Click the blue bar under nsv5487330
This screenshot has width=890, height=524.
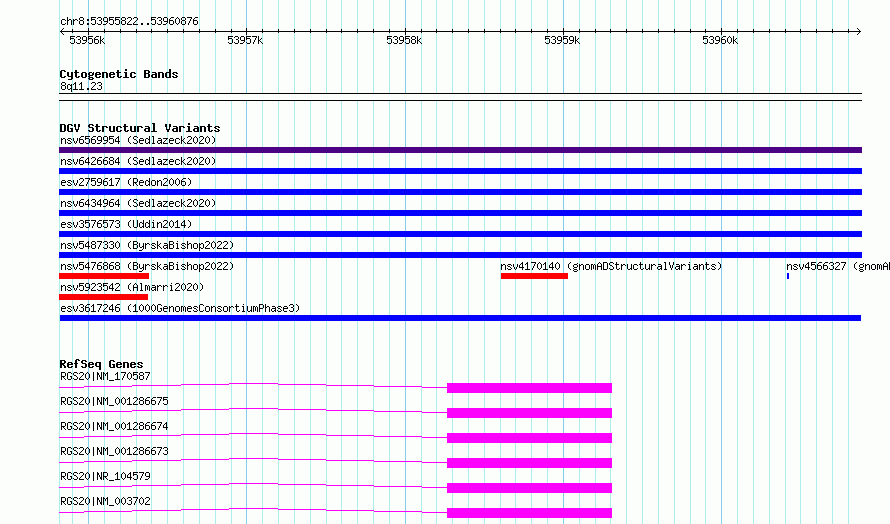pos(460,255)
